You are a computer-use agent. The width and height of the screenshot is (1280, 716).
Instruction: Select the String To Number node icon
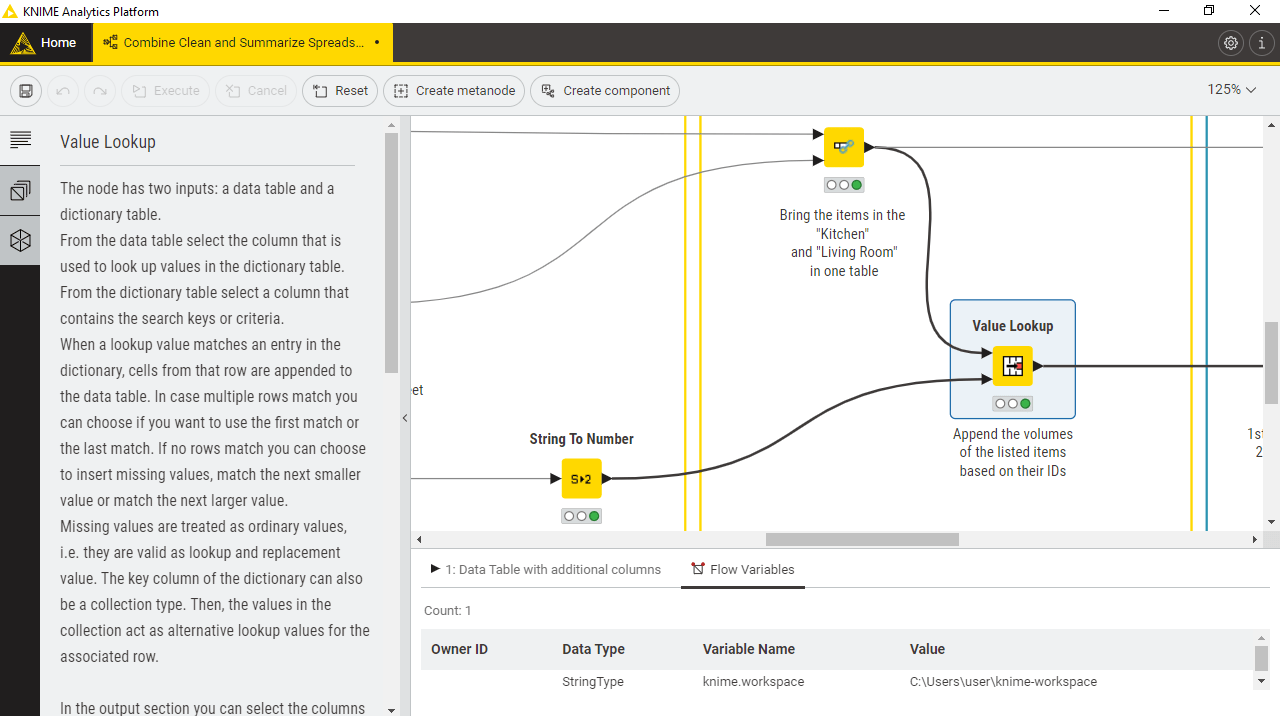[x=582, y=479]
